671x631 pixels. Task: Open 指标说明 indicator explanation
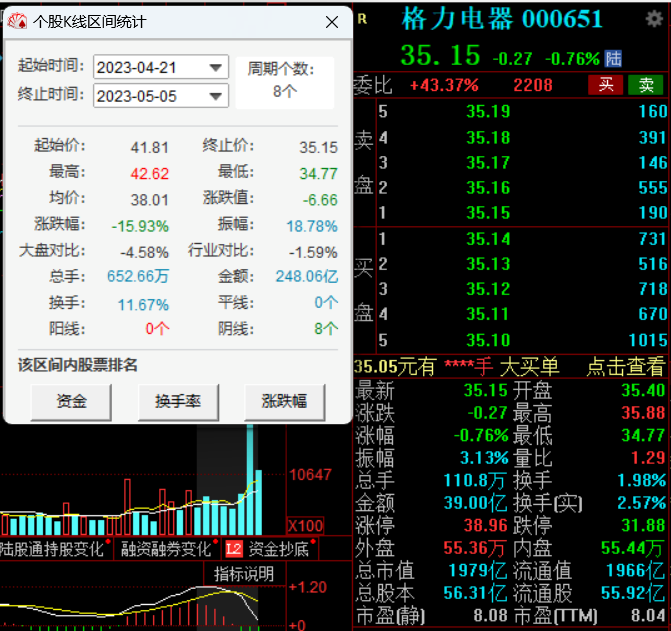click(243, 574)
